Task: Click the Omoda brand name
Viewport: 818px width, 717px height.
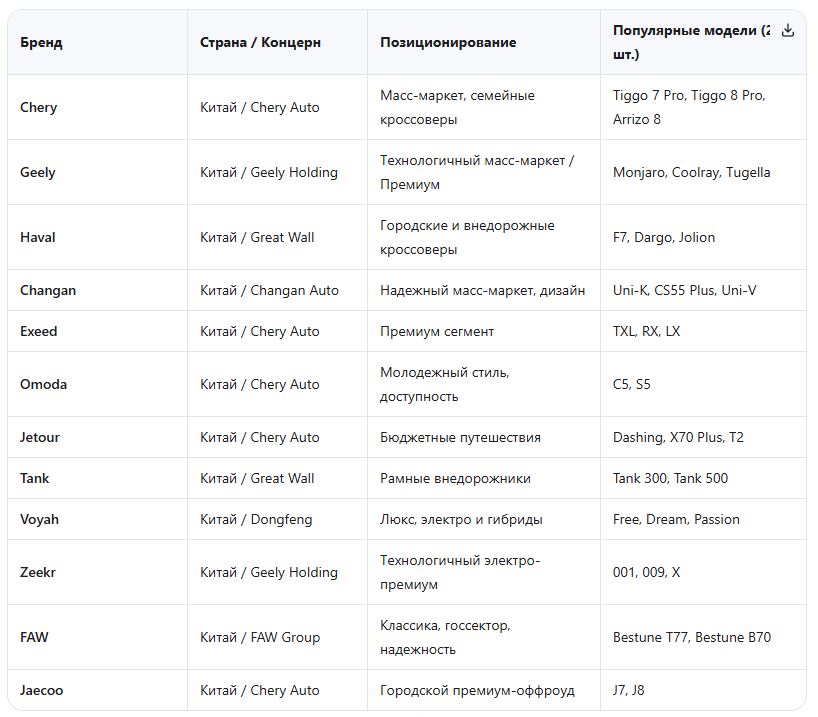Action: pyautogui.click(x=44, y=384)
